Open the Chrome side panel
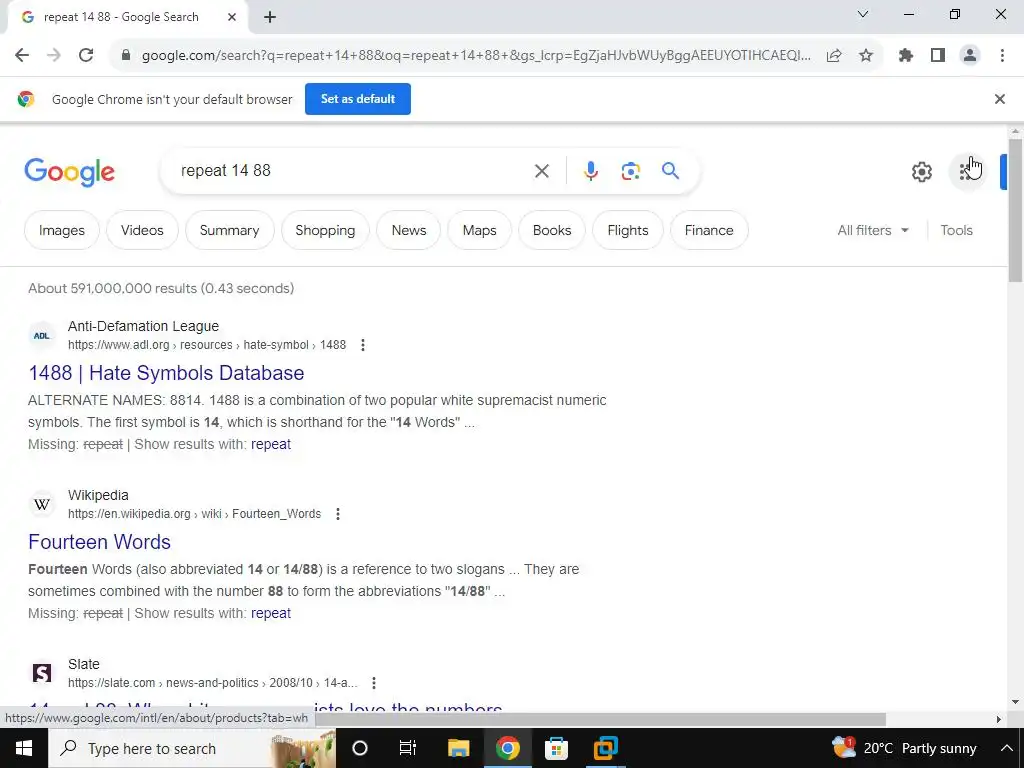The height and width of the screenshot is (768, 1024). point(938,56)
